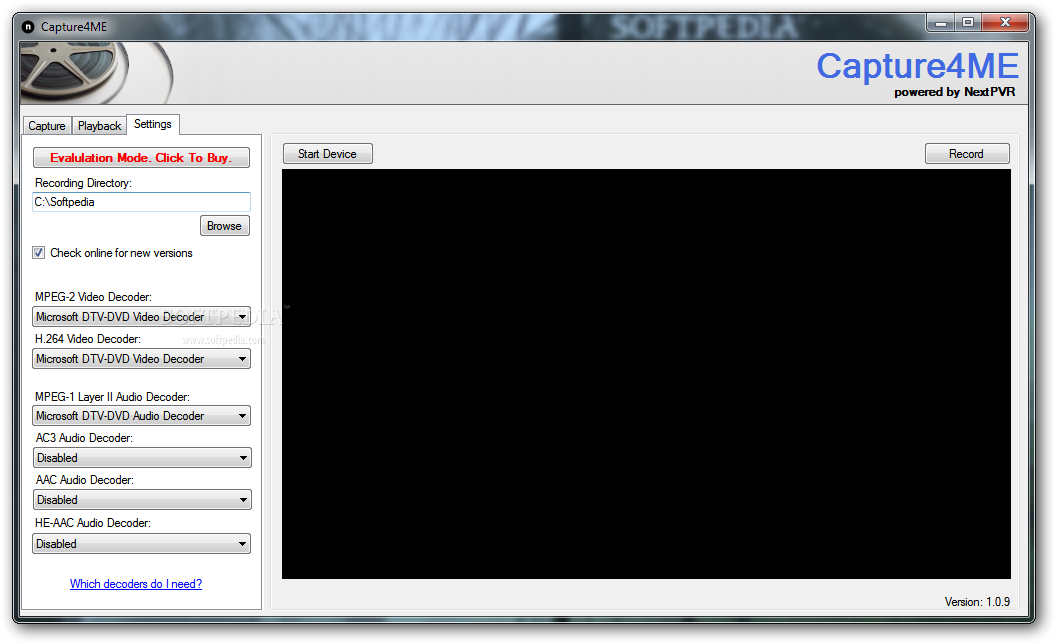Screen dimensions: 1056x644
Task: Click Evaluation Mode Click To Buy button
Action: (141, 158)
